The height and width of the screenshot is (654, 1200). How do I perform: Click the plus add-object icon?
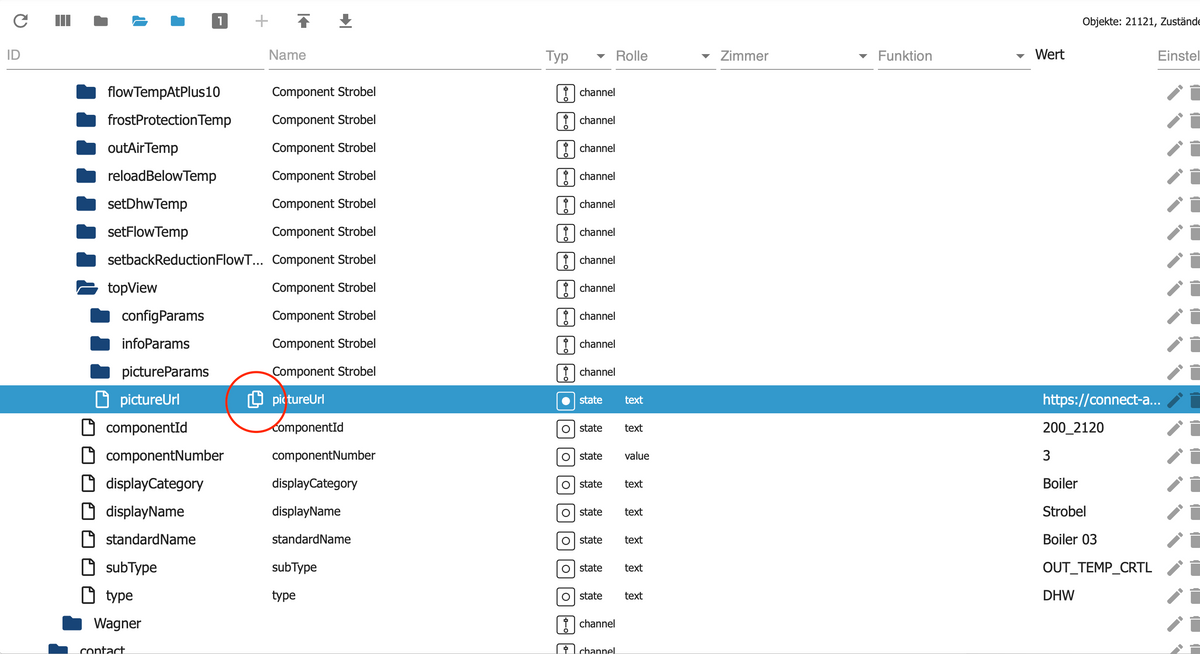pyautogui.click(x=262, y=20)
